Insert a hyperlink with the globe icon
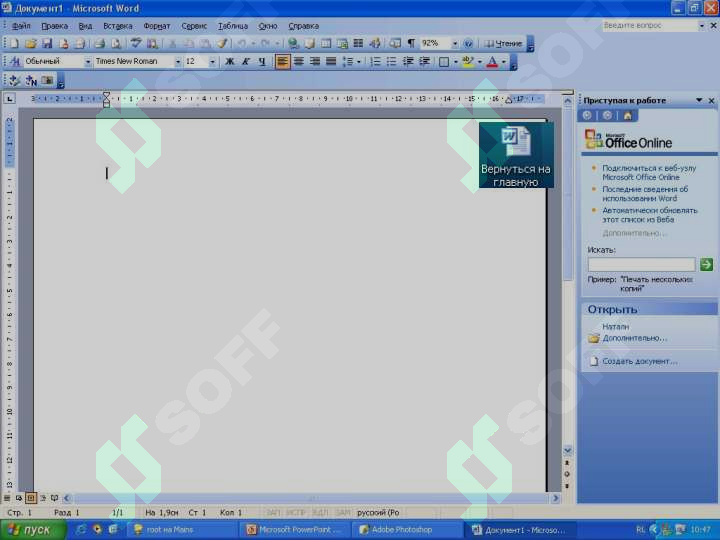The width and height of the screenshot is (720, 540). click(293, 44)
